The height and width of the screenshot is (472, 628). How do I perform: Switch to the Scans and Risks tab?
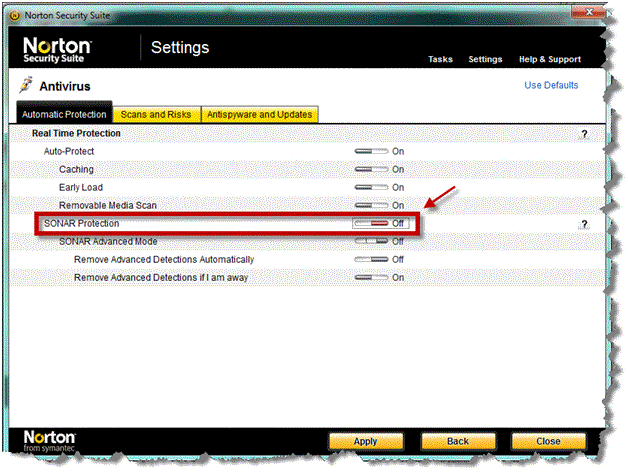(x=156, y=115)
